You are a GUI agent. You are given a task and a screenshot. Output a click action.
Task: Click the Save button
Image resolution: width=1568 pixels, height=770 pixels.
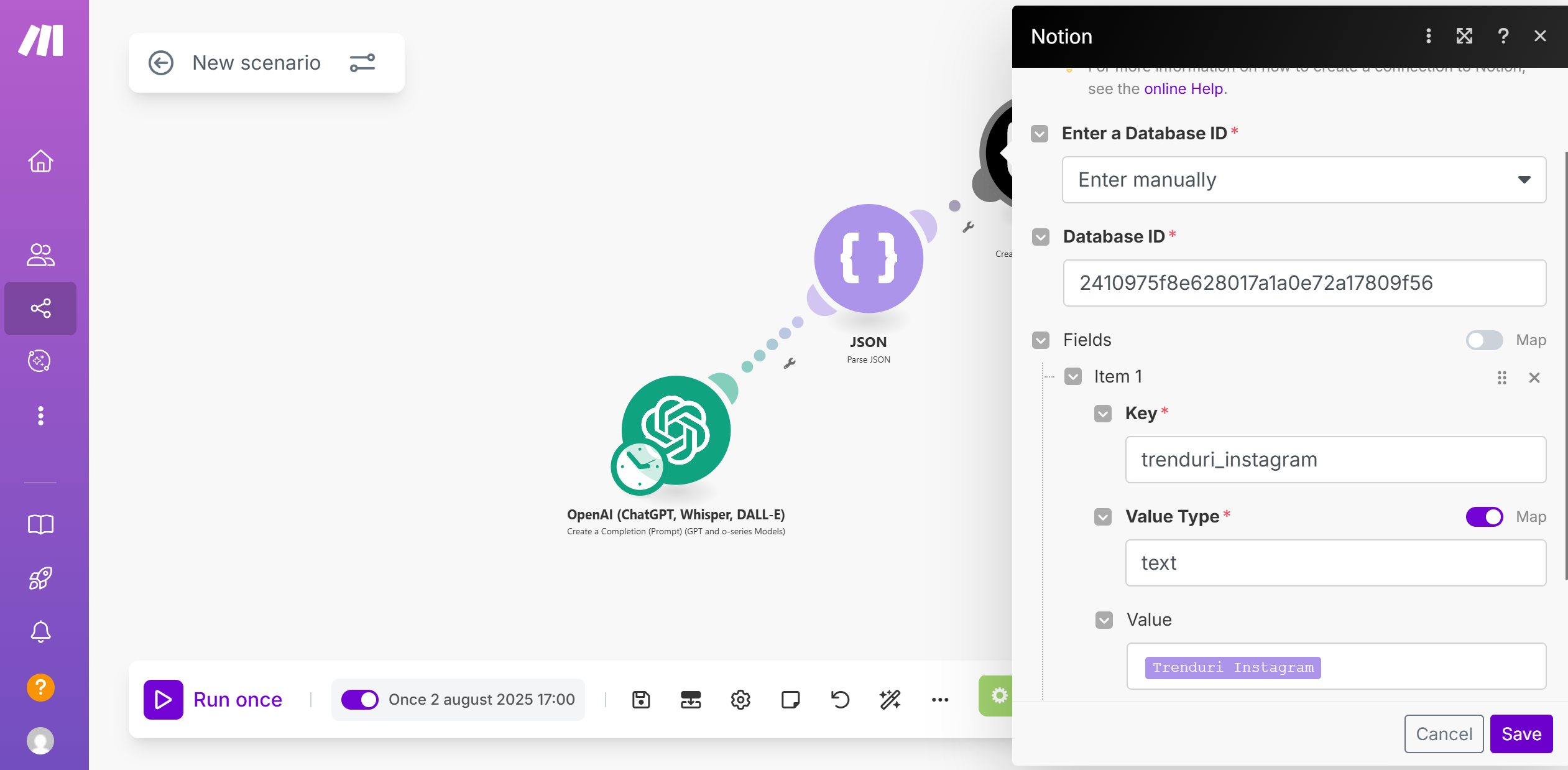click(1521, 734)
